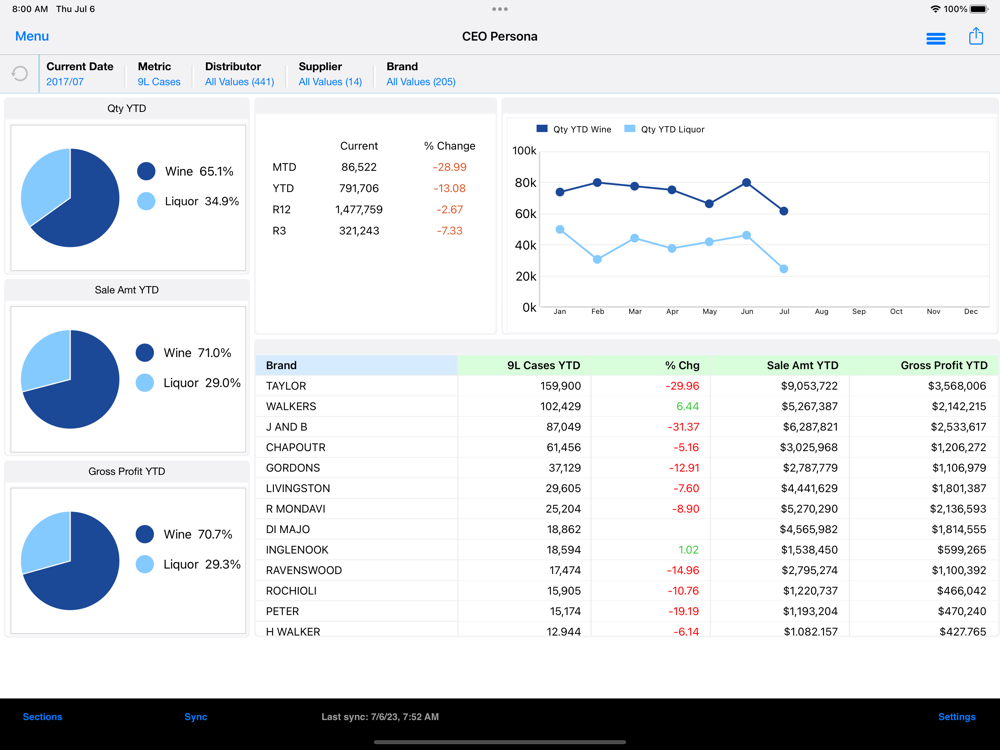Tap the Qty YTD pie chart
Screen dimensions: 1000x750
tap(70, 198)
